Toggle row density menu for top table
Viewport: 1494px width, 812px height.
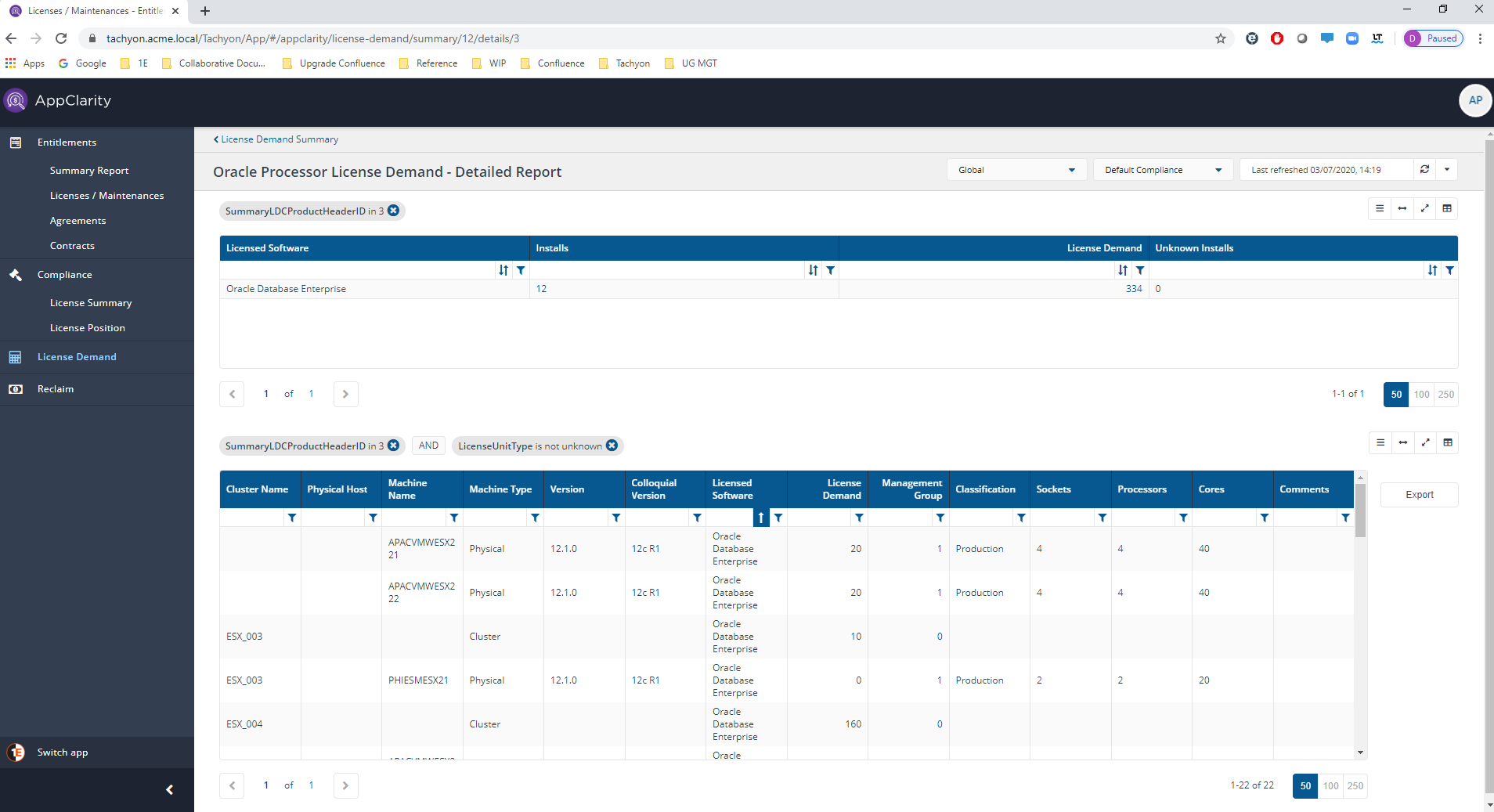[1380, 208]
